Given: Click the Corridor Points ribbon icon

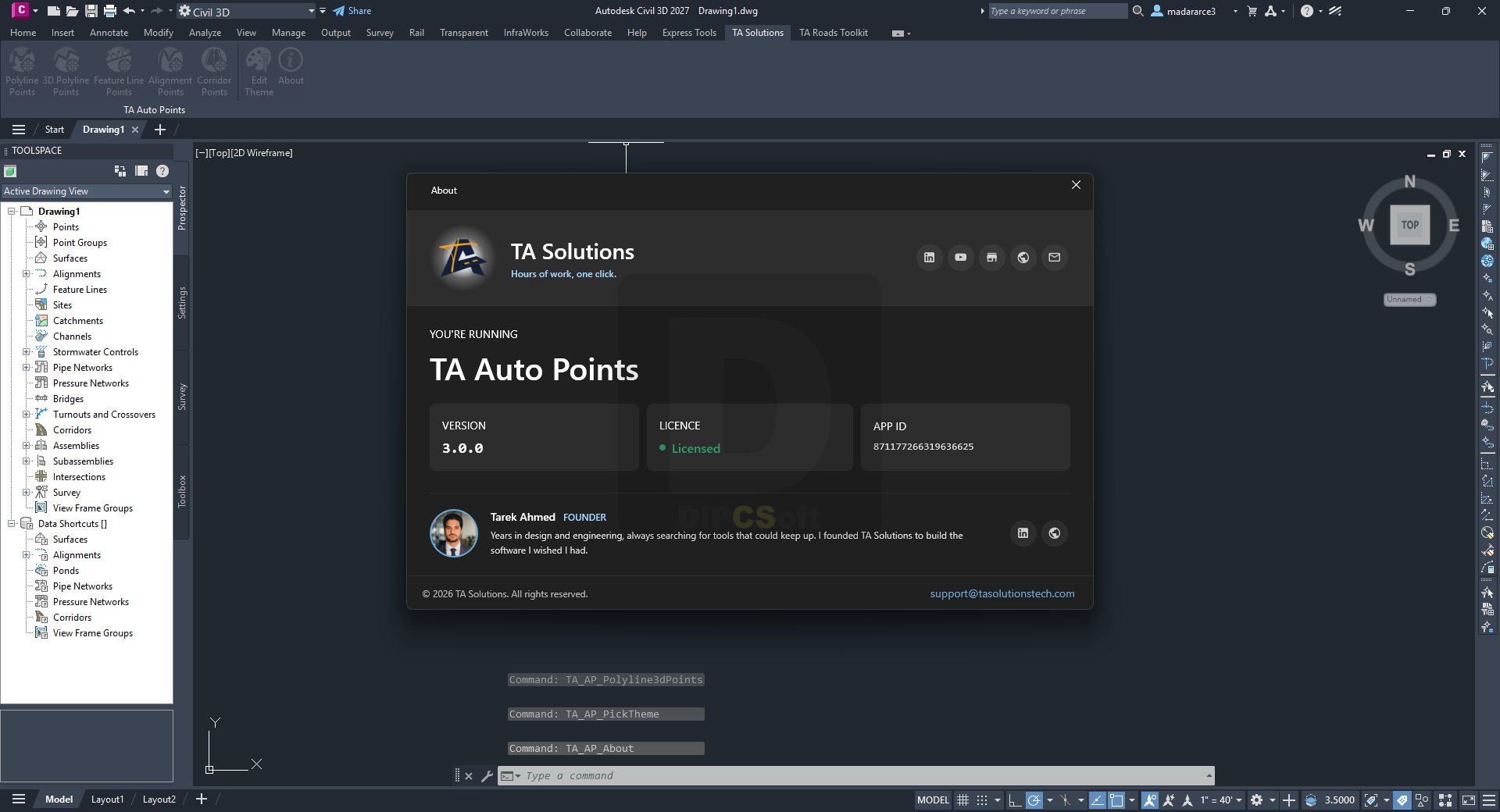Looking at the screenshot, I should pyautogui.click(x=214, y=72).
